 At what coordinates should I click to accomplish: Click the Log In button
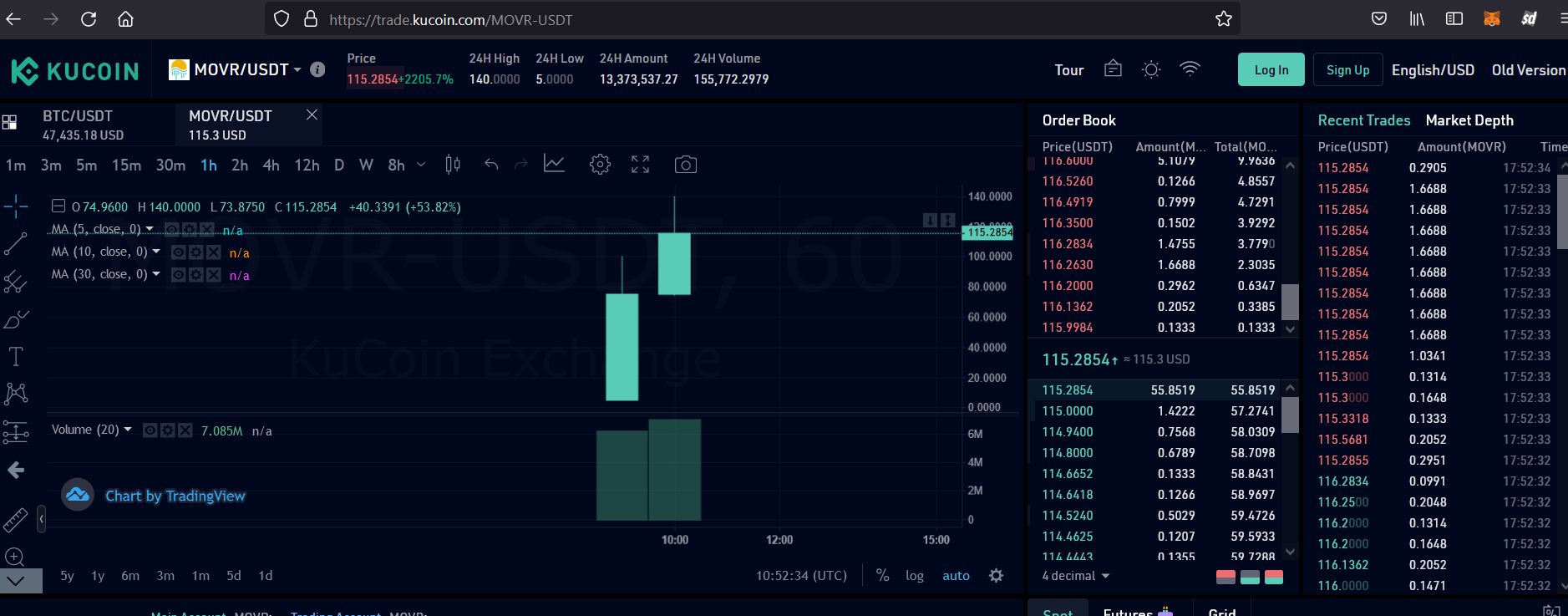click(1271, 70)
